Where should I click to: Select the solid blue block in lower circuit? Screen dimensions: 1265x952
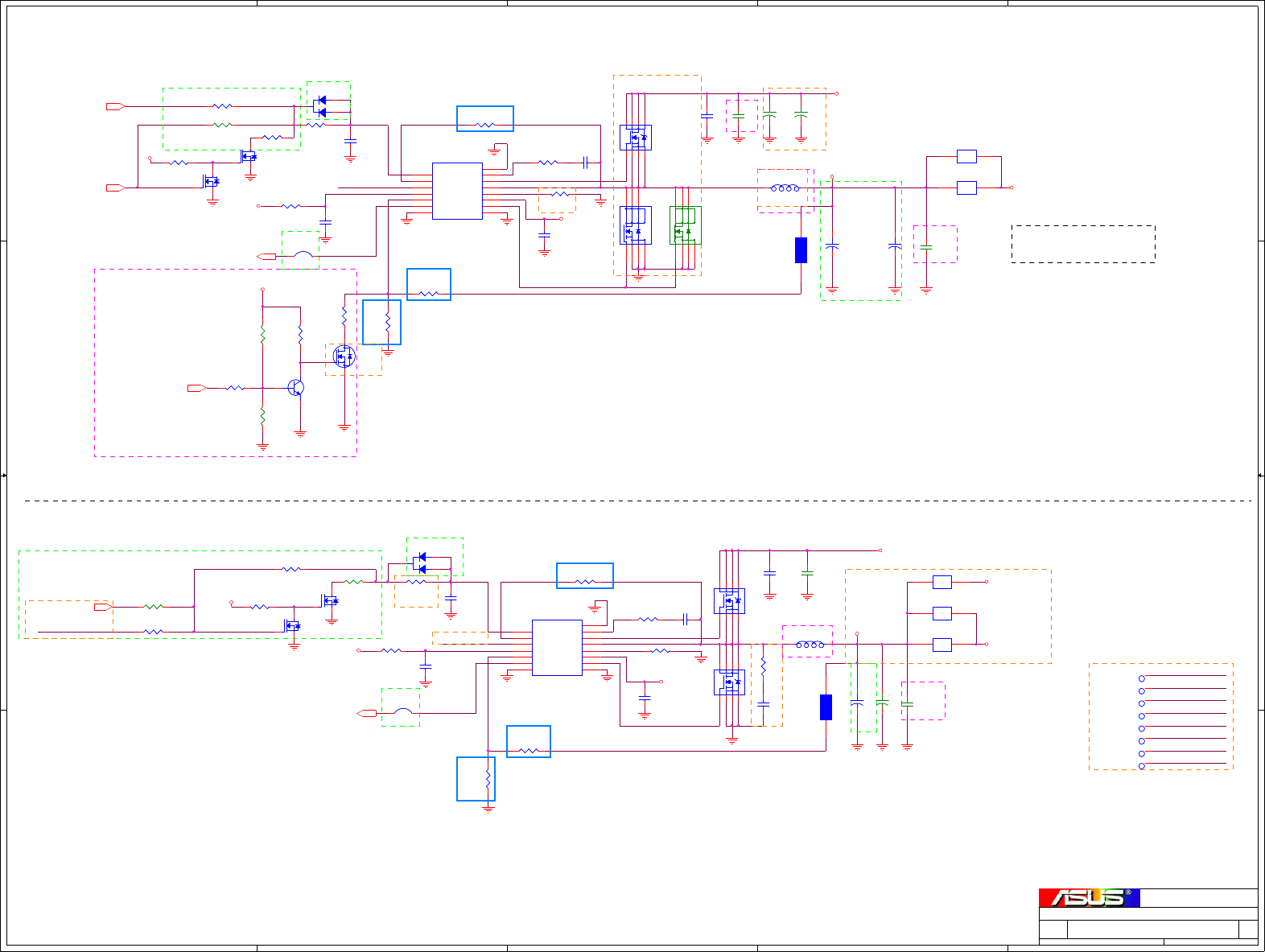pos(826,707)
